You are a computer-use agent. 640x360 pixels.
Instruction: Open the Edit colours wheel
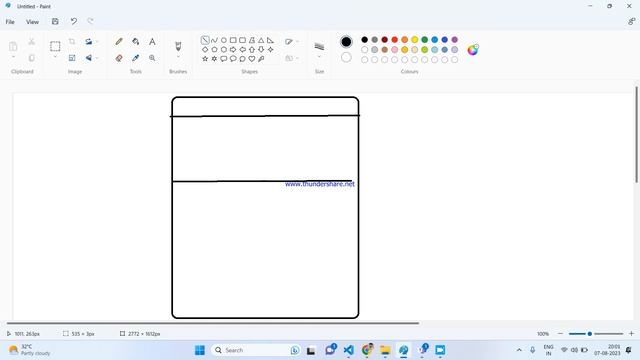(x=473, y=50)
